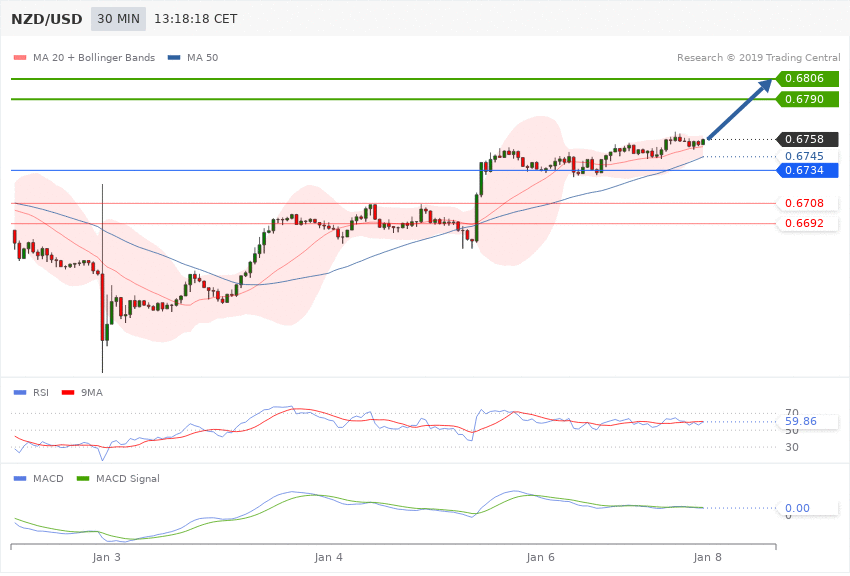
Task: Click the RSI 70 level label
Action: point(792,411)
